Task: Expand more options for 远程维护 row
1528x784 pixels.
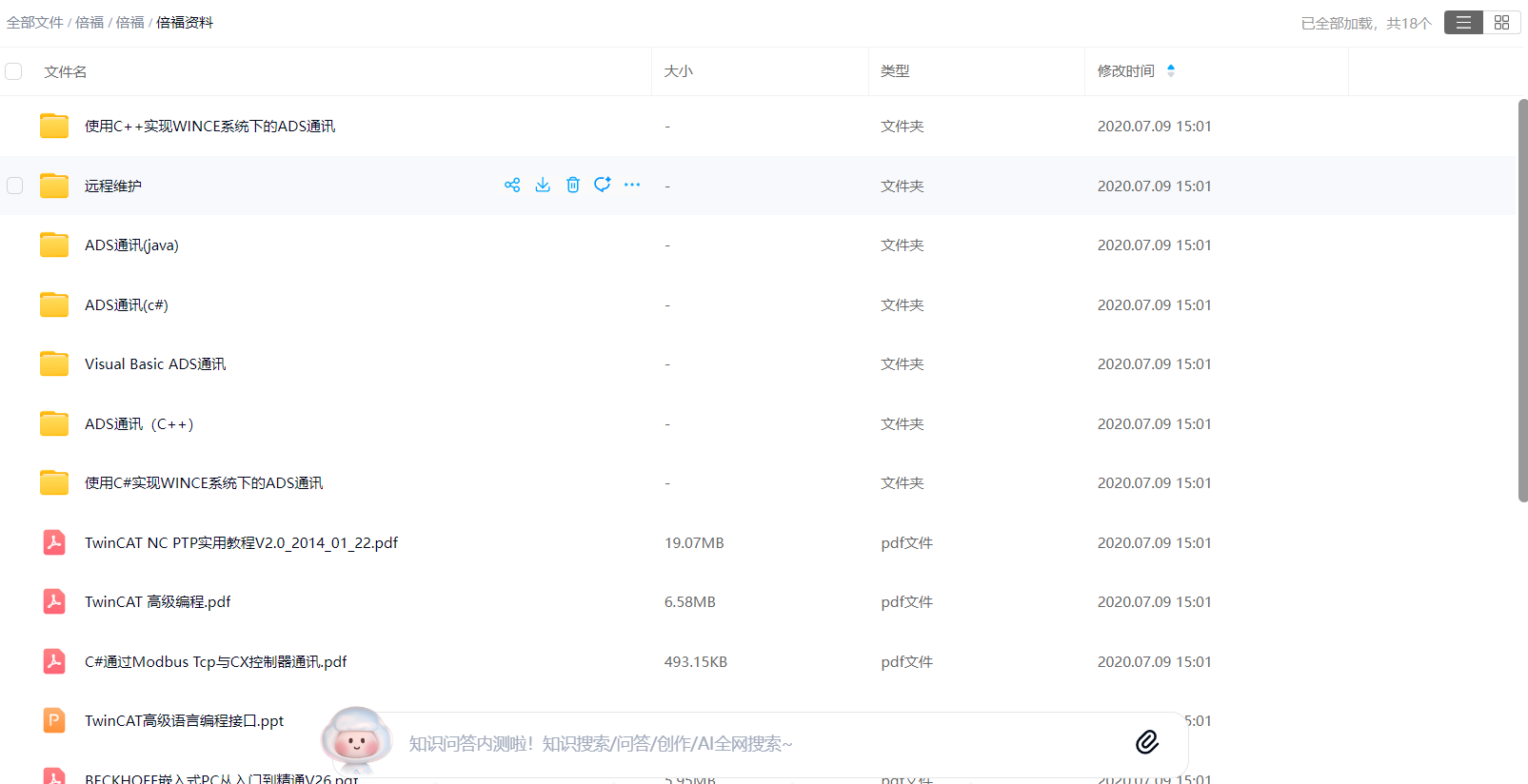Action: tap(632, 185)
